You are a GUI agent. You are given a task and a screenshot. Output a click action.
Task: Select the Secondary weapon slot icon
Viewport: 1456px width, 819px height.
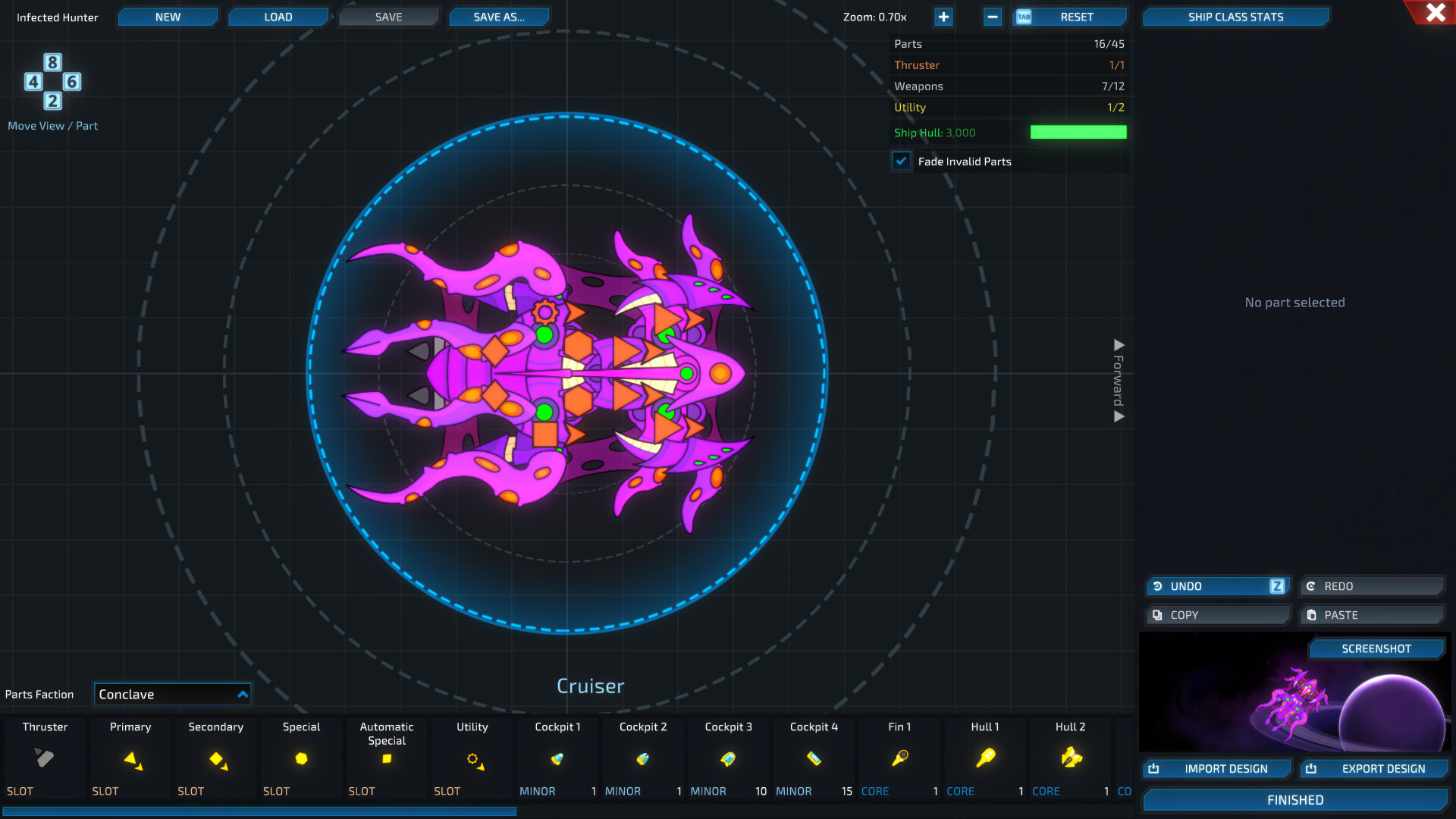coord(215,758)
